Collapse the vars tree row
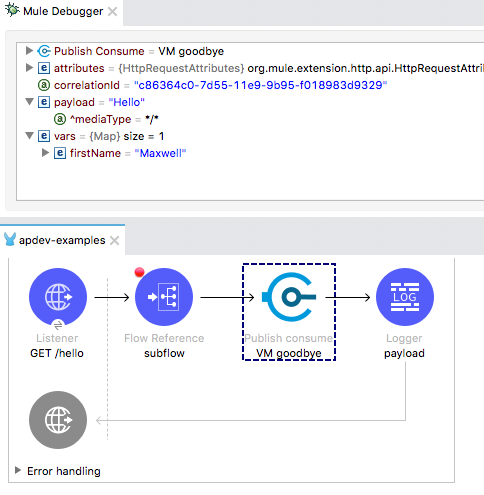 click(x=29, y=136)
